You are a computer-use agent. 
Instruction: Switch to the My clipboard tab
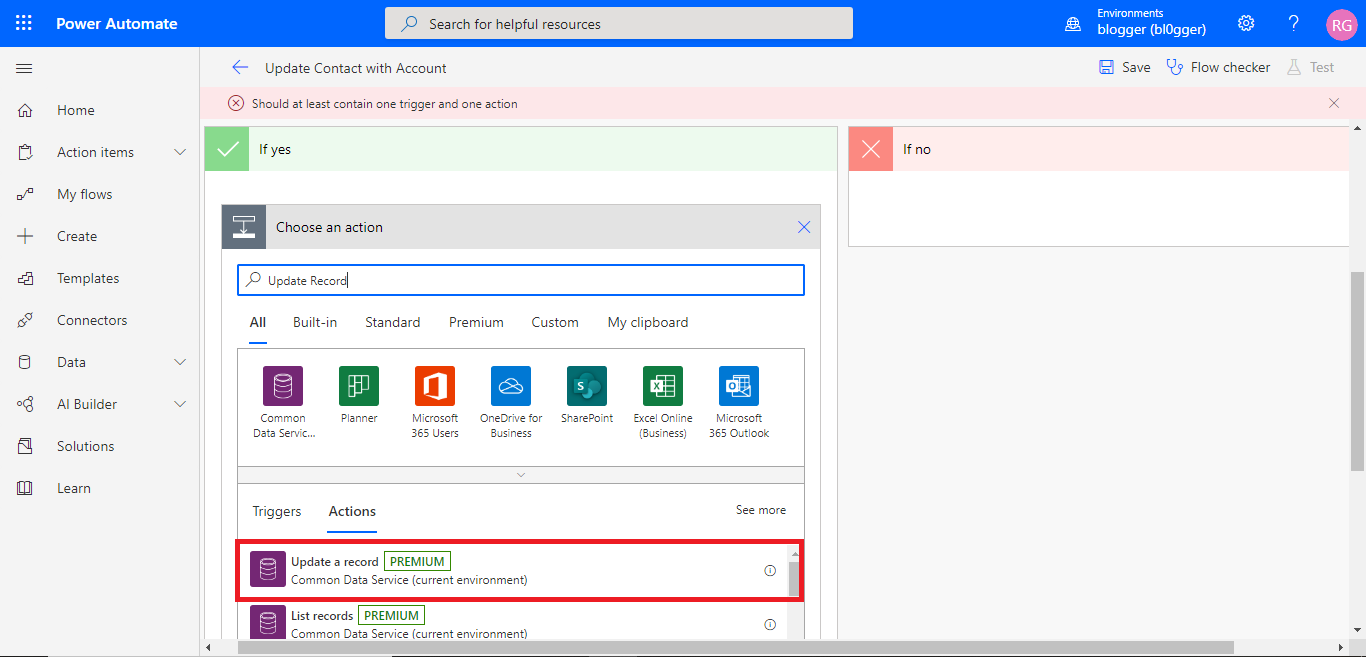(648, 322)
